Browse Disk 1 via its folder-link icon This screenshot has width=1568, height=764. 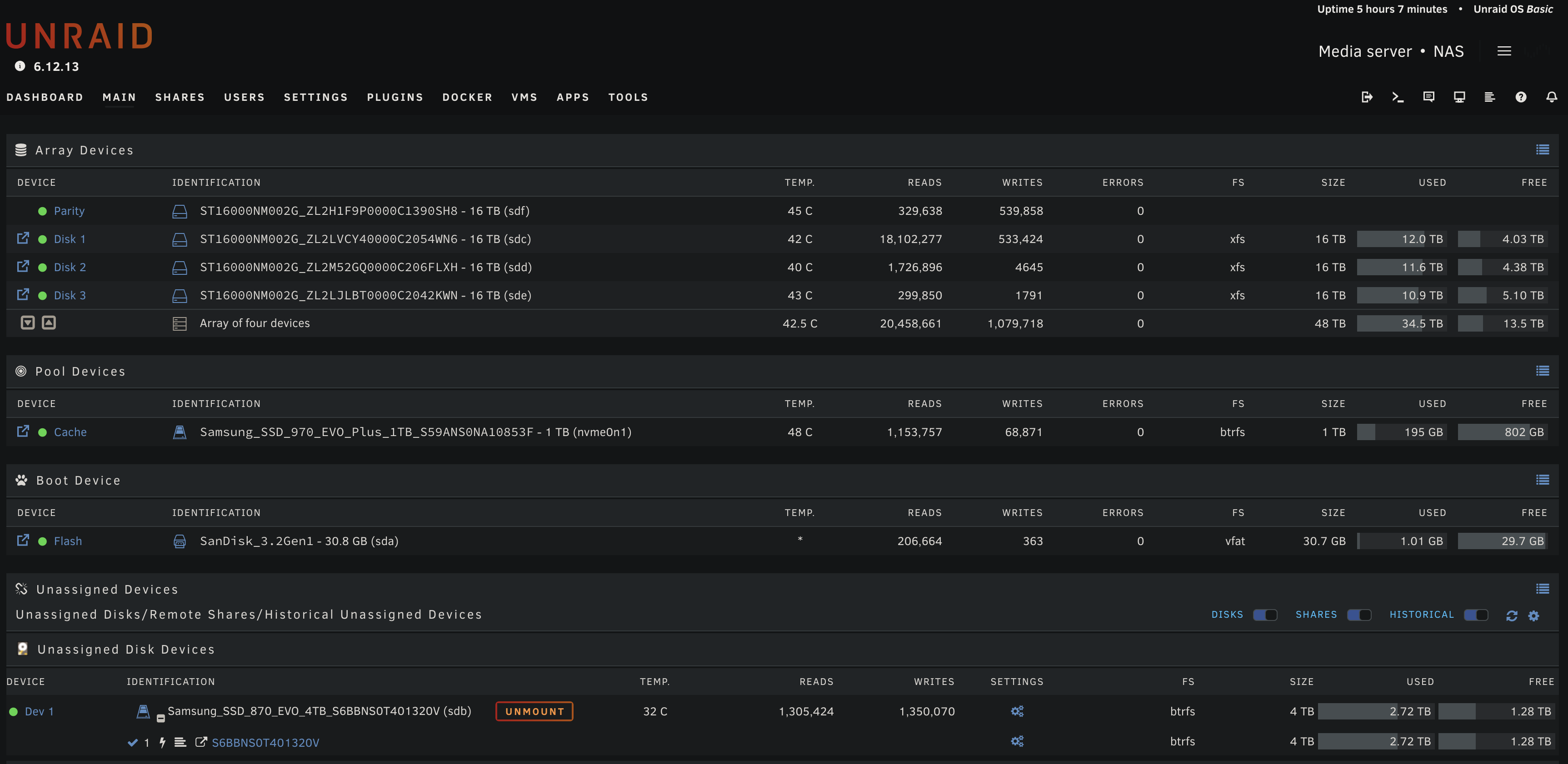pos(23,238)
